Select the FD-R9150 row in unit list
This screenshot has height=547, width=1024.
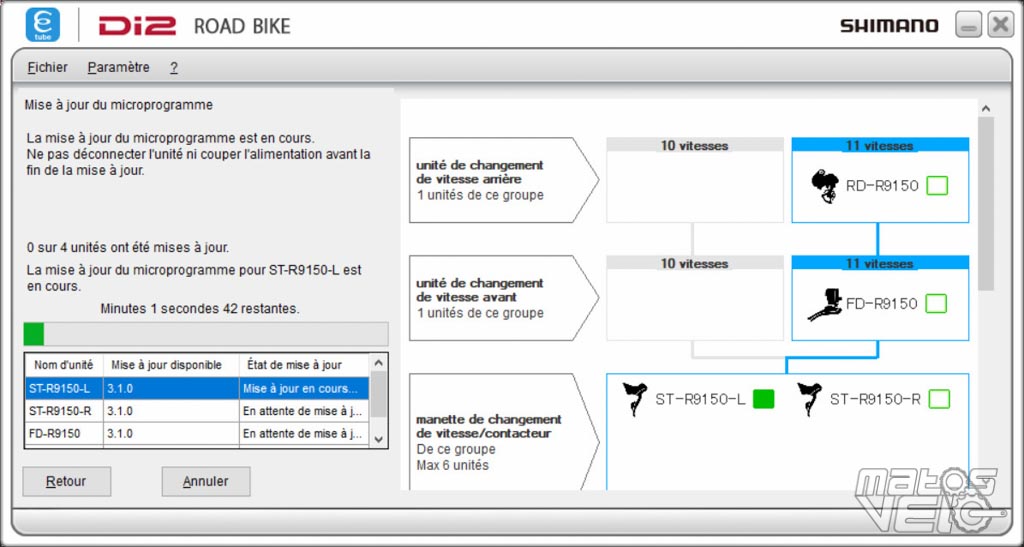tap(197, 433)
